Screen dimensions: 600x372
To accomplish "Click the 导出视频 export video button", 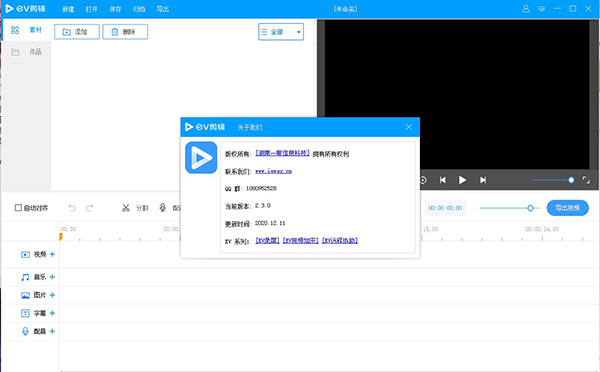I will (x=567, y=208).
